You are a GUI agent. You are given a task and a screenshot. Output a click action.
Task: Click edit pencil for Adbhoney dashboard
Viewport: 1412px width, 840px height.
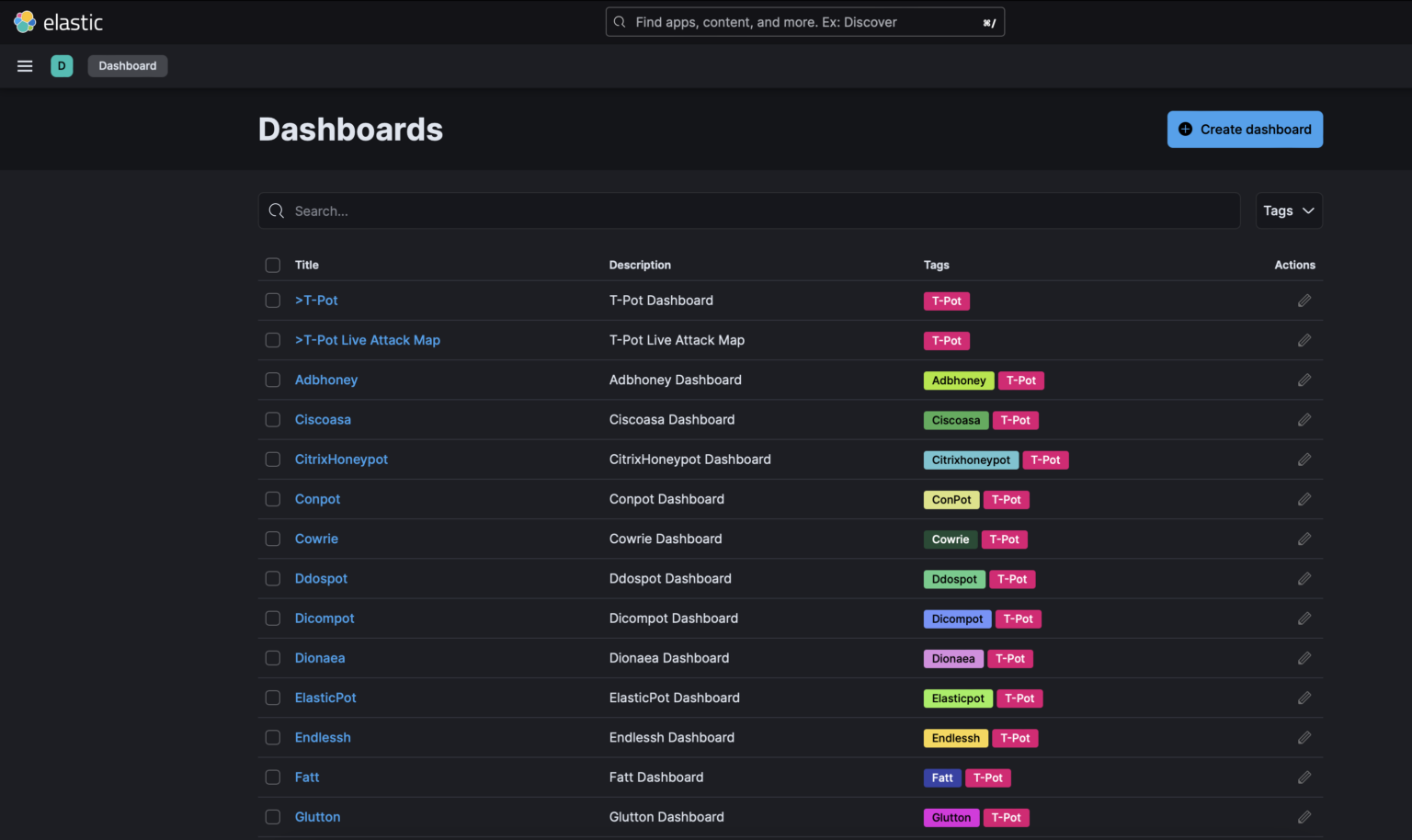1304,380
